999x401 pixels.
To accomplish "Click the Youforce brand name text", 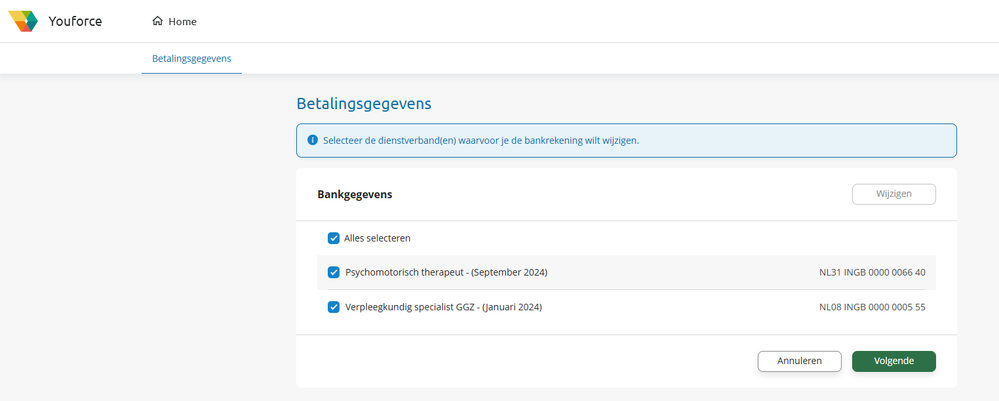I will [x=75, y=21].
